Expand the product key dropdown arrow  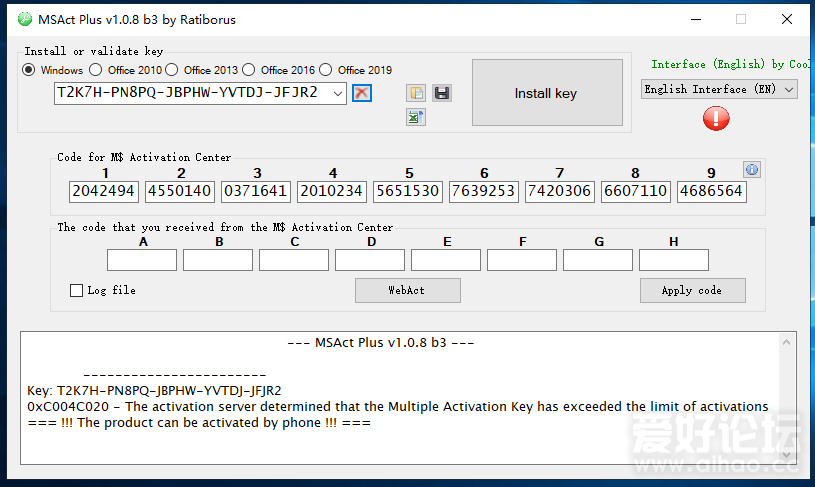(338, 94)
